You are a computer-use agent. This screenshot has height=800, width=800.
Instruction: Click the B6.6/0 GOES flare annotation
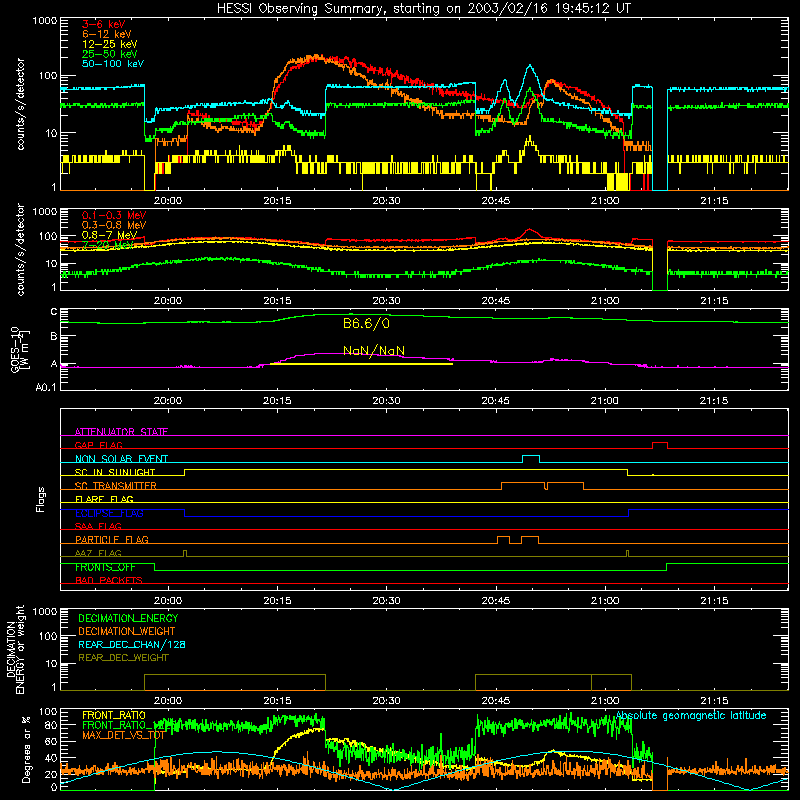[x=366, y=323]
